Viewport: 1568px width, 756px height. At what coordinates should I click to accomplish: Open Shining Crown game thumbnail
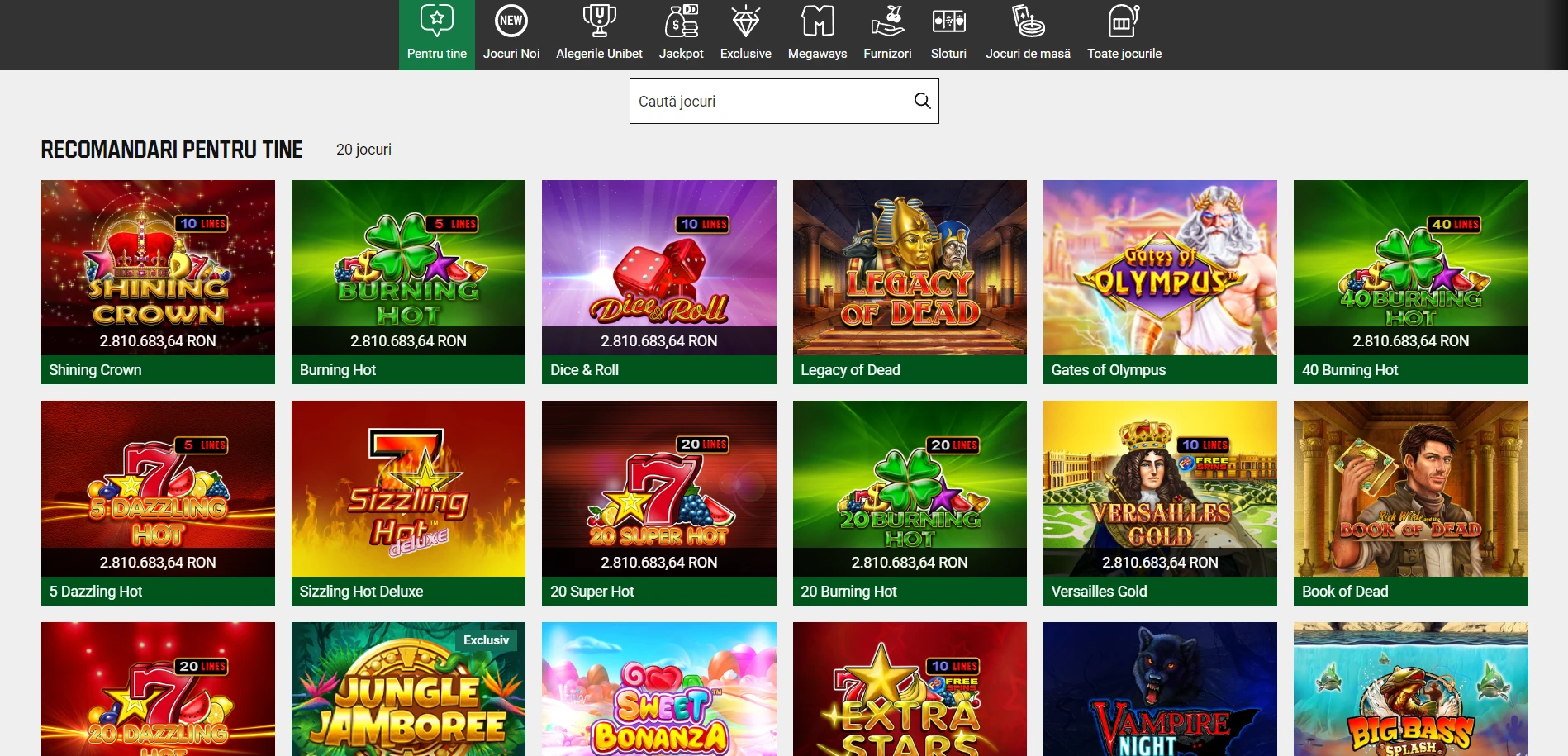(158, 268)
